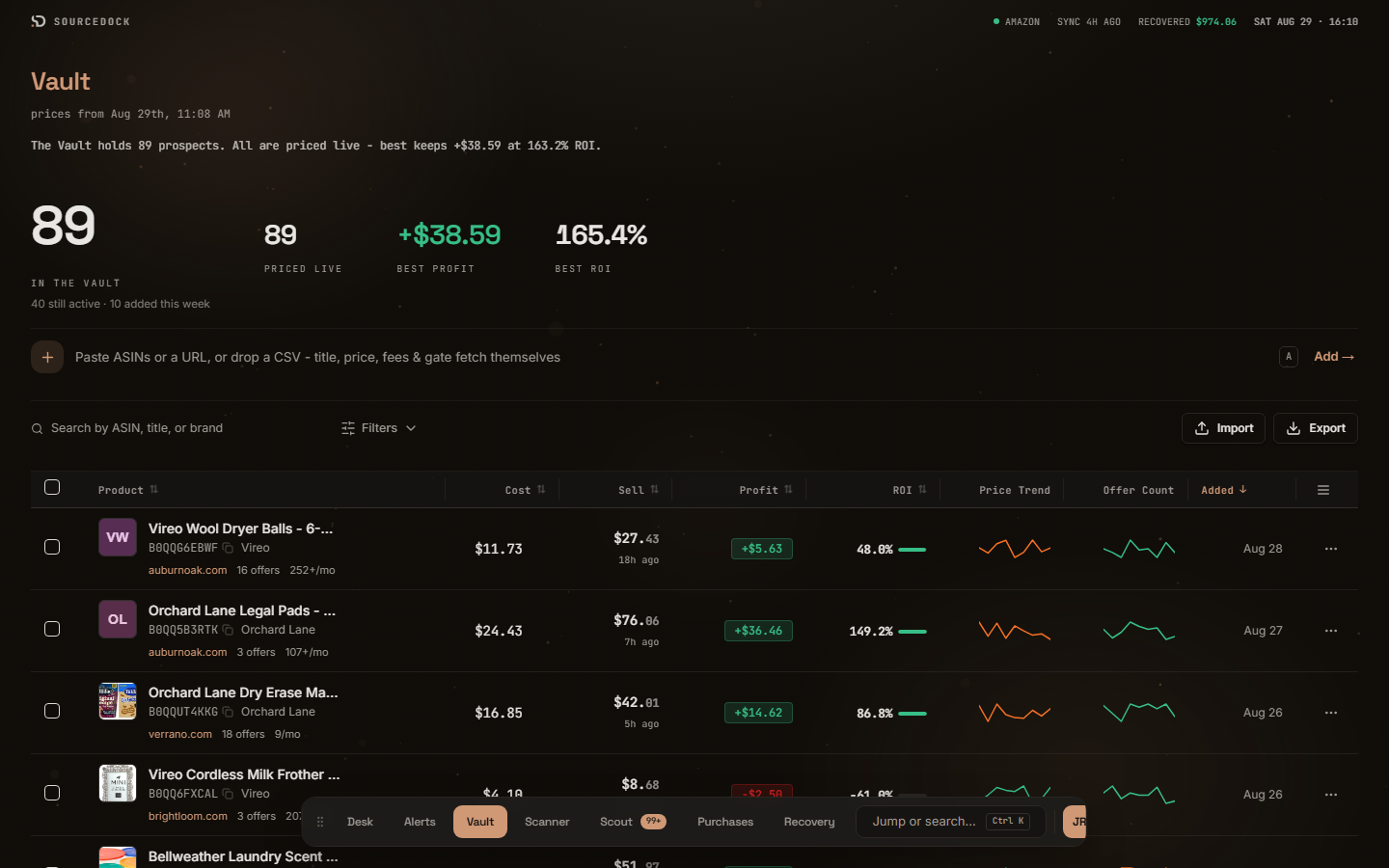Click the +$36.46 profit badge
Image resolution: width=1389 pixels, height=868 pixels.
[758, 631]
